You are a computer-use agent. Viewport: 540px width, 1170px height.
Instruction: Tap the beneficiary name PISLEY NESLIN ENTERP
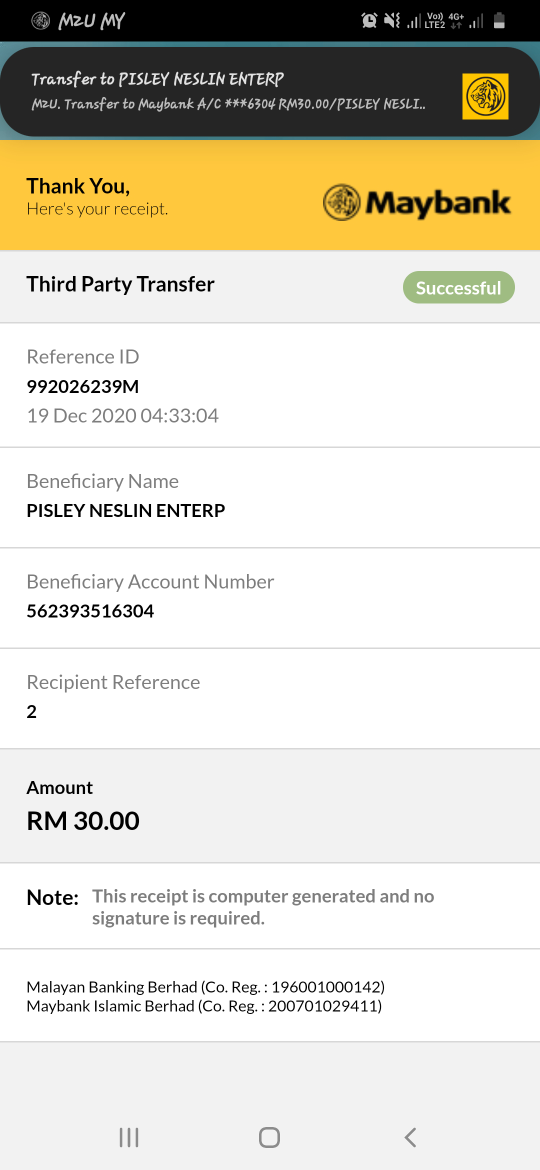(x=126, y=511)
